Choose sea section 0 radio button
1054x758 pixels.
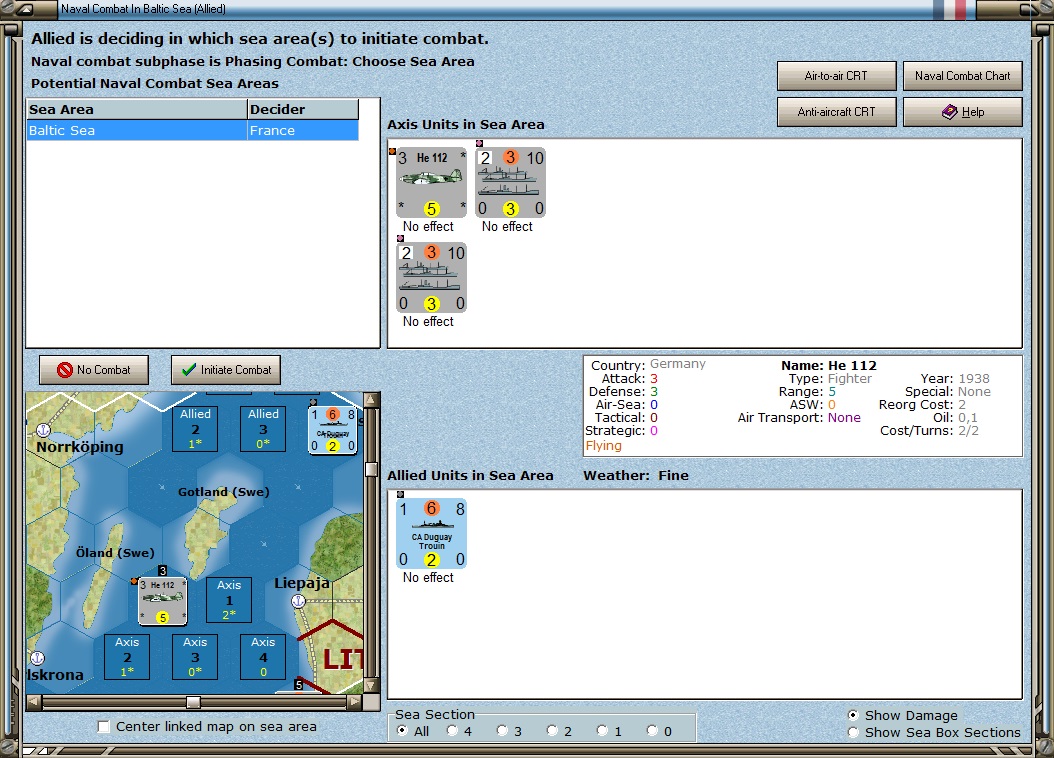tap(652, 730)
